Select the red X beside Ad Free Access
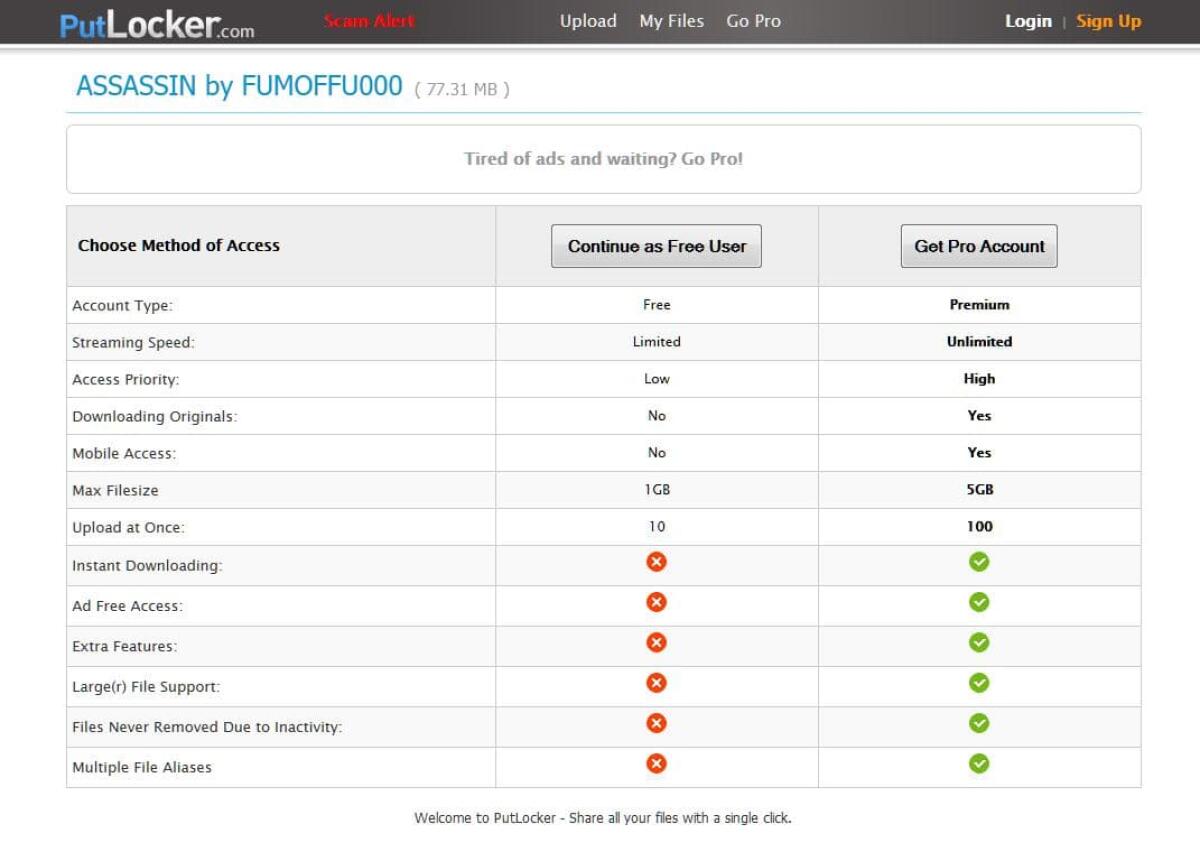Screen dimensions: 1200x861 [x=656, y=602]
